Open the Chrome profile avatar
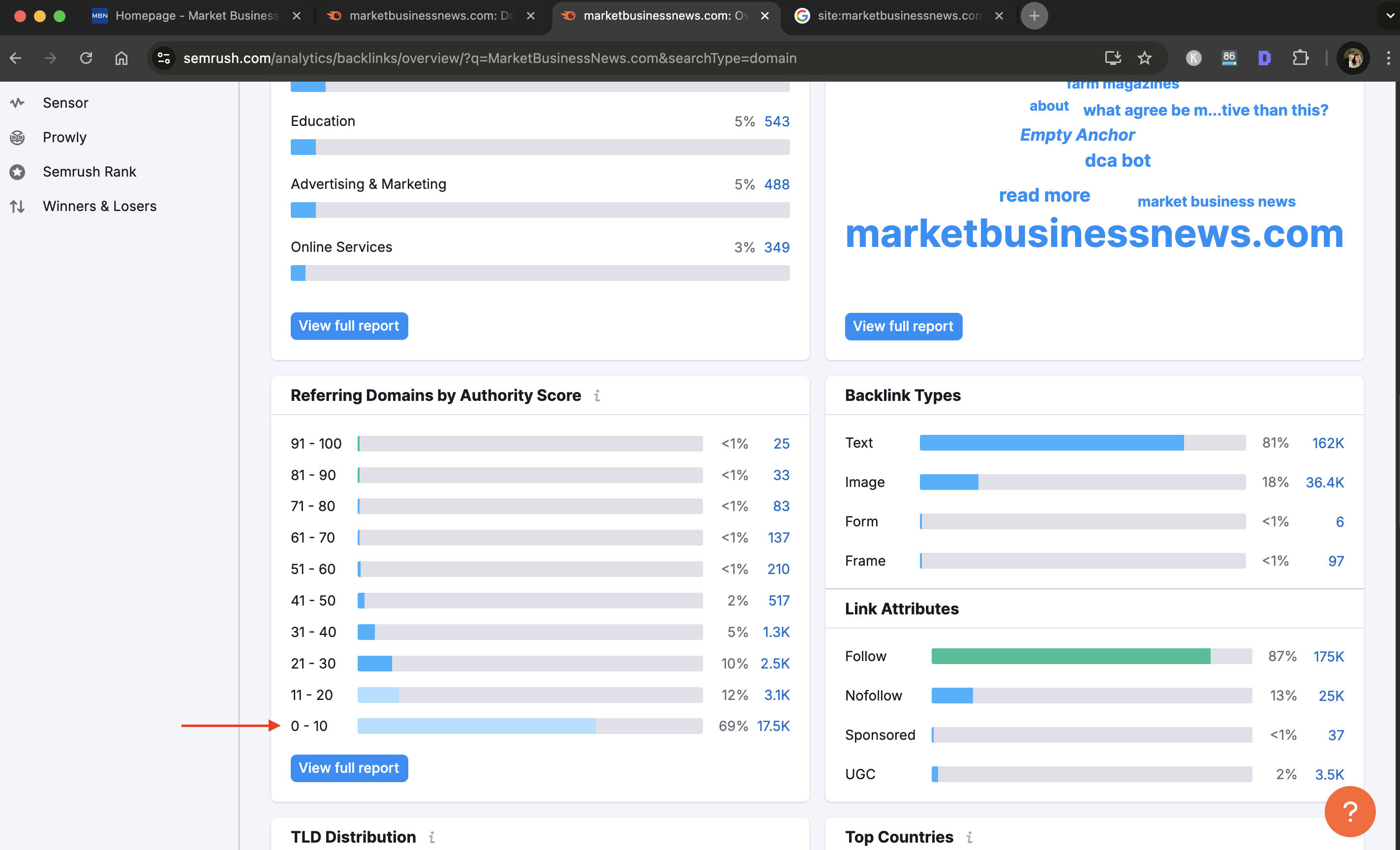 [1353, 58]
